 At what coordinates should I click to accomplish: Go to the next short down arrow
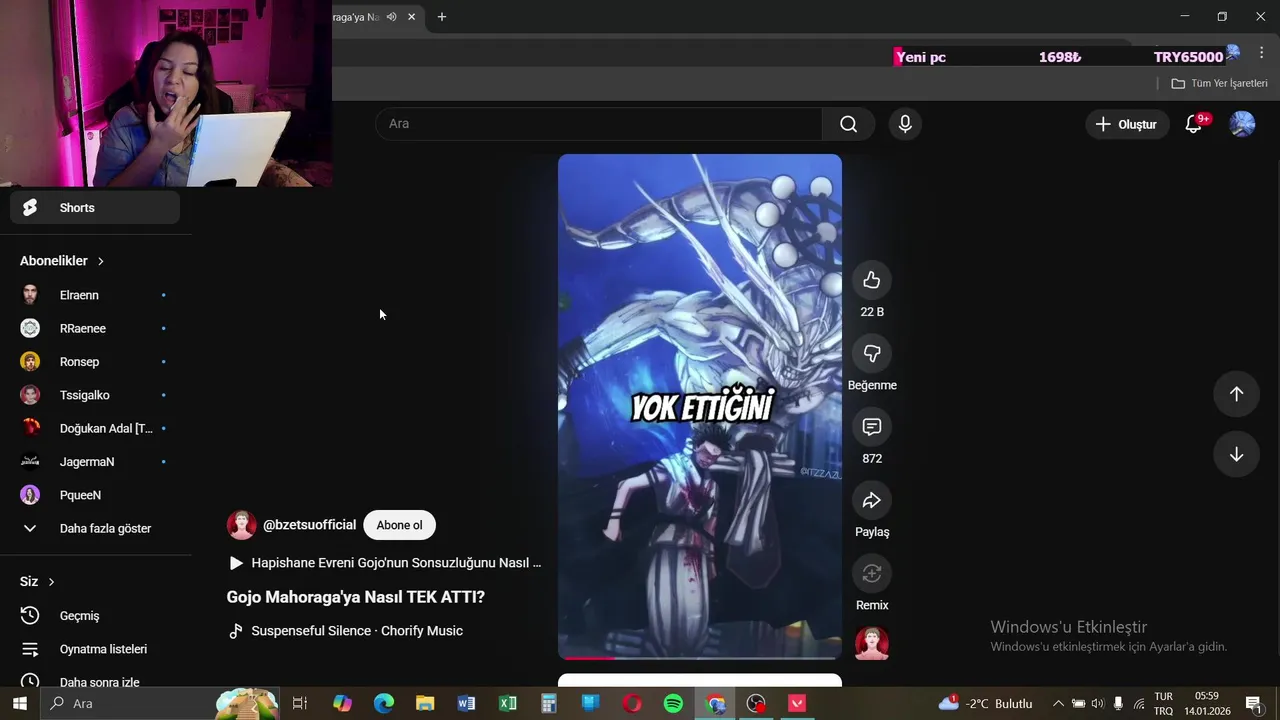(1236, 454)
